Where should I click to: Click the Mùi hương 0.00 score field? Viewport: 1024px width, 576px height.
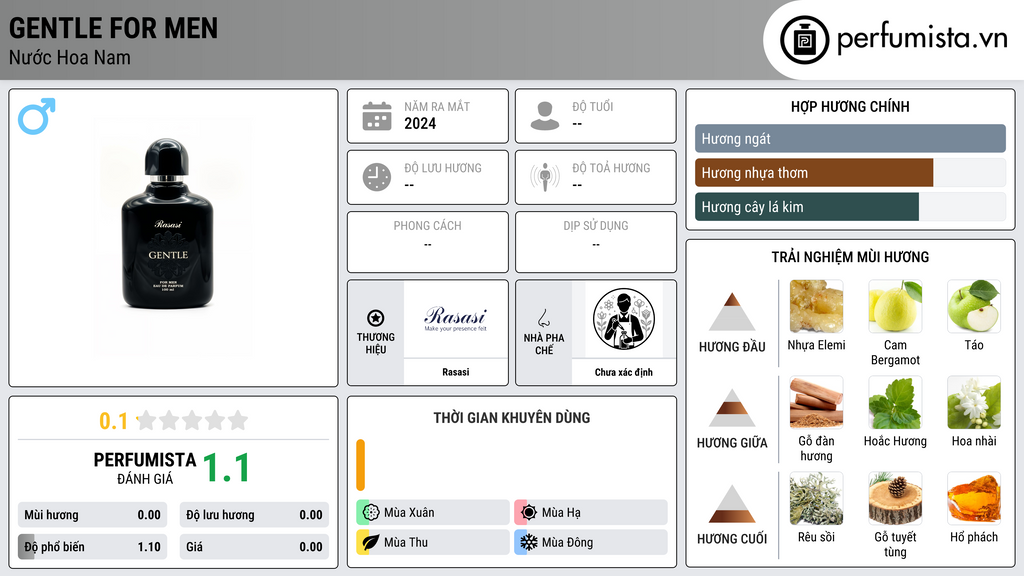click(x=93, y=515)
